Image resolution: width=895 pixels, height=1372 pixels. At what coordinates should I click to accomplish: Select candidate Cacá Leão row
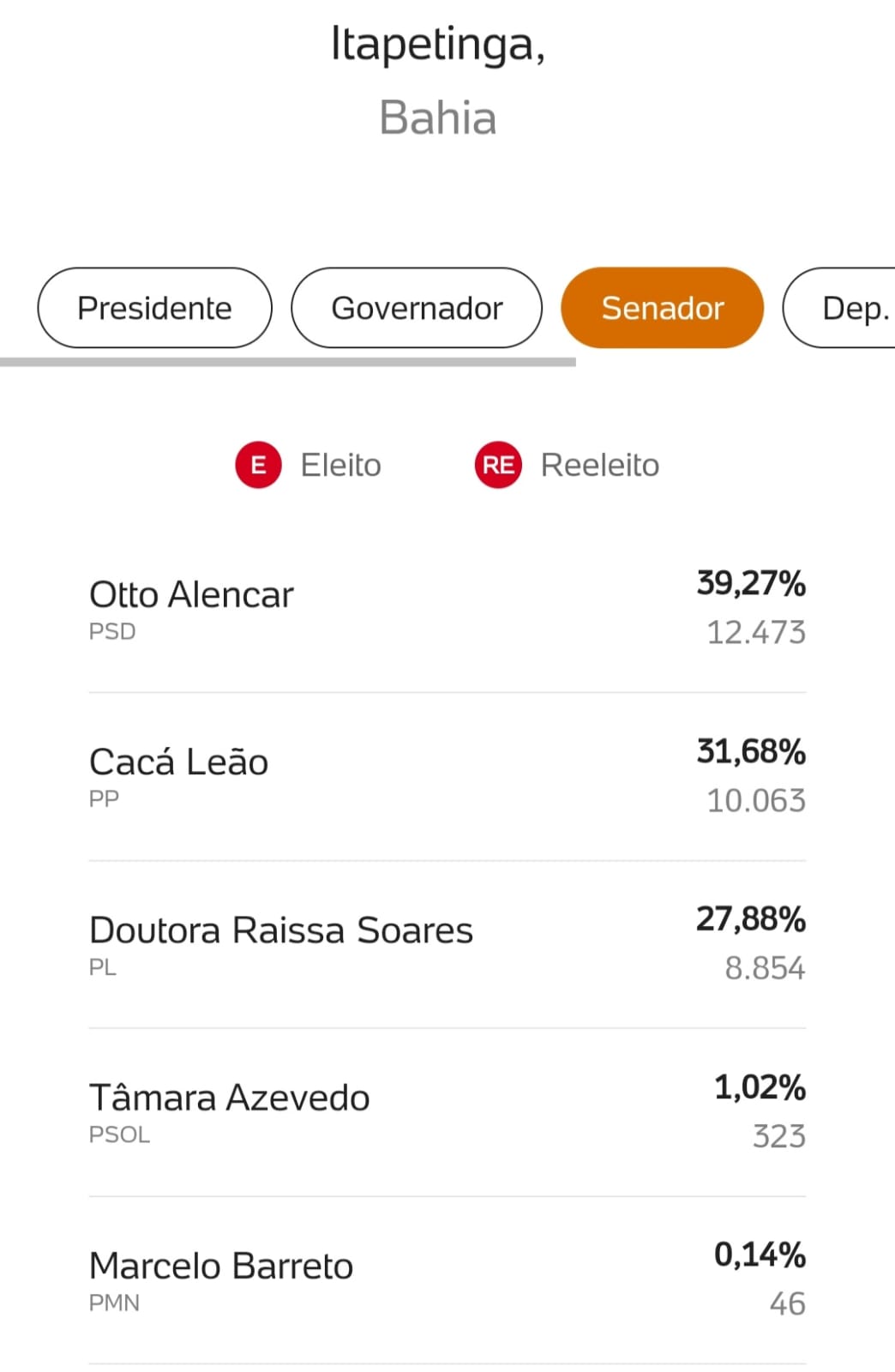pyautogui.click(x=447, y=777)
